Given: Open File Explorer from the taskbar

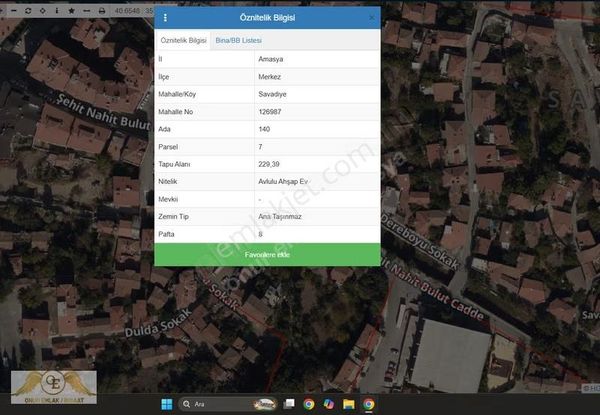Looking at the screenshot, I should [x=348, y=404].
